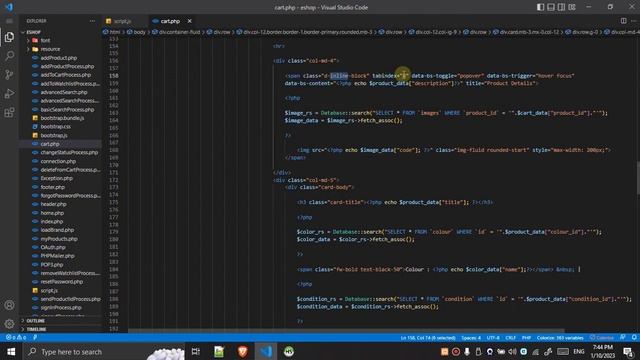Open signInProcess.php file

click(61, 307)
